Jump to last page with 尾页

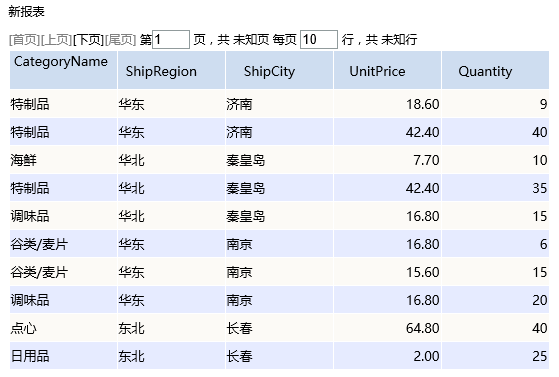click(121, 40)
